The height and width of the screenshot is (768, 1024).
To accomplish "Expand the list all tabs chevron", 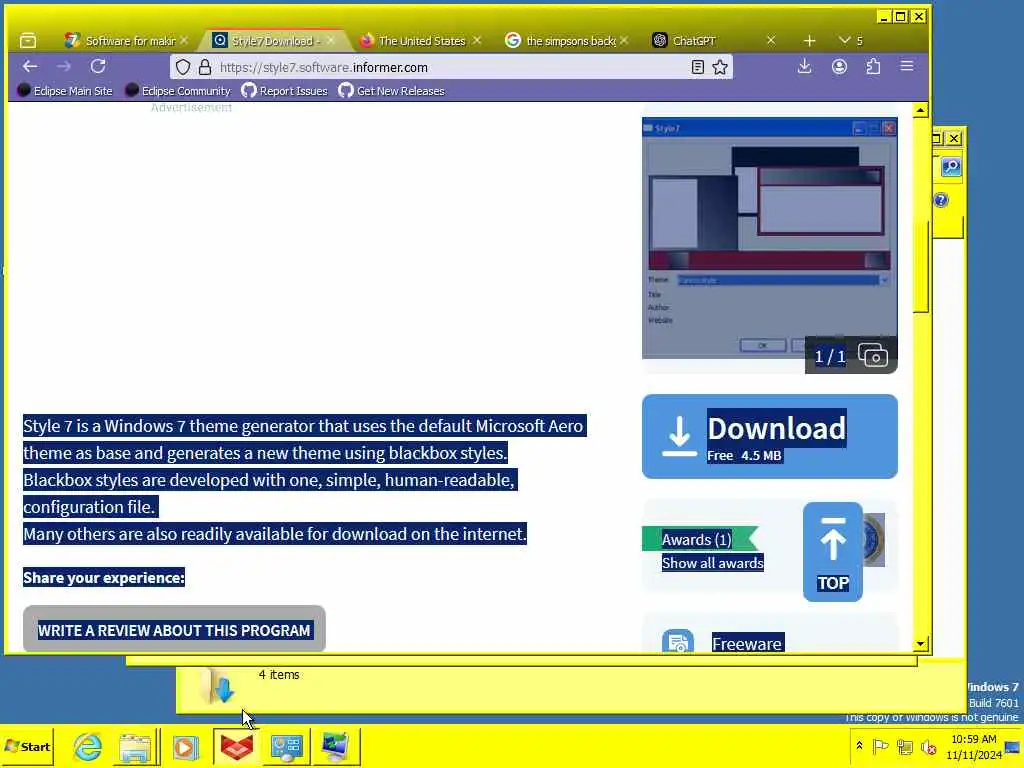I will coord(844,40).
